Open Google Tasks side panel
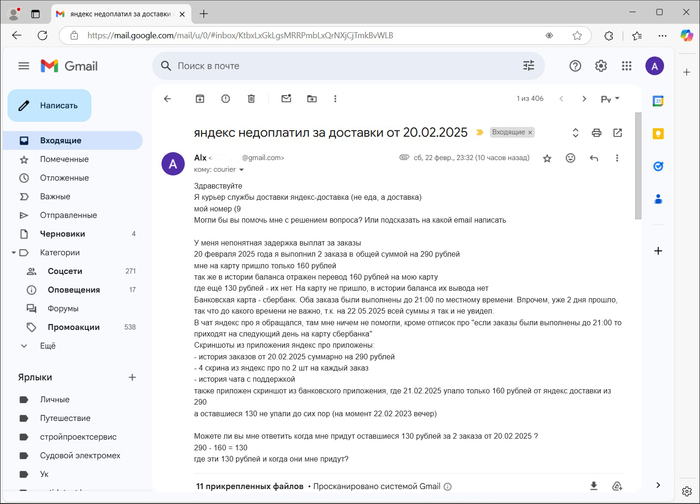Image resolution: width=700 pixels, height=504 pixels. tap(658, 167)
